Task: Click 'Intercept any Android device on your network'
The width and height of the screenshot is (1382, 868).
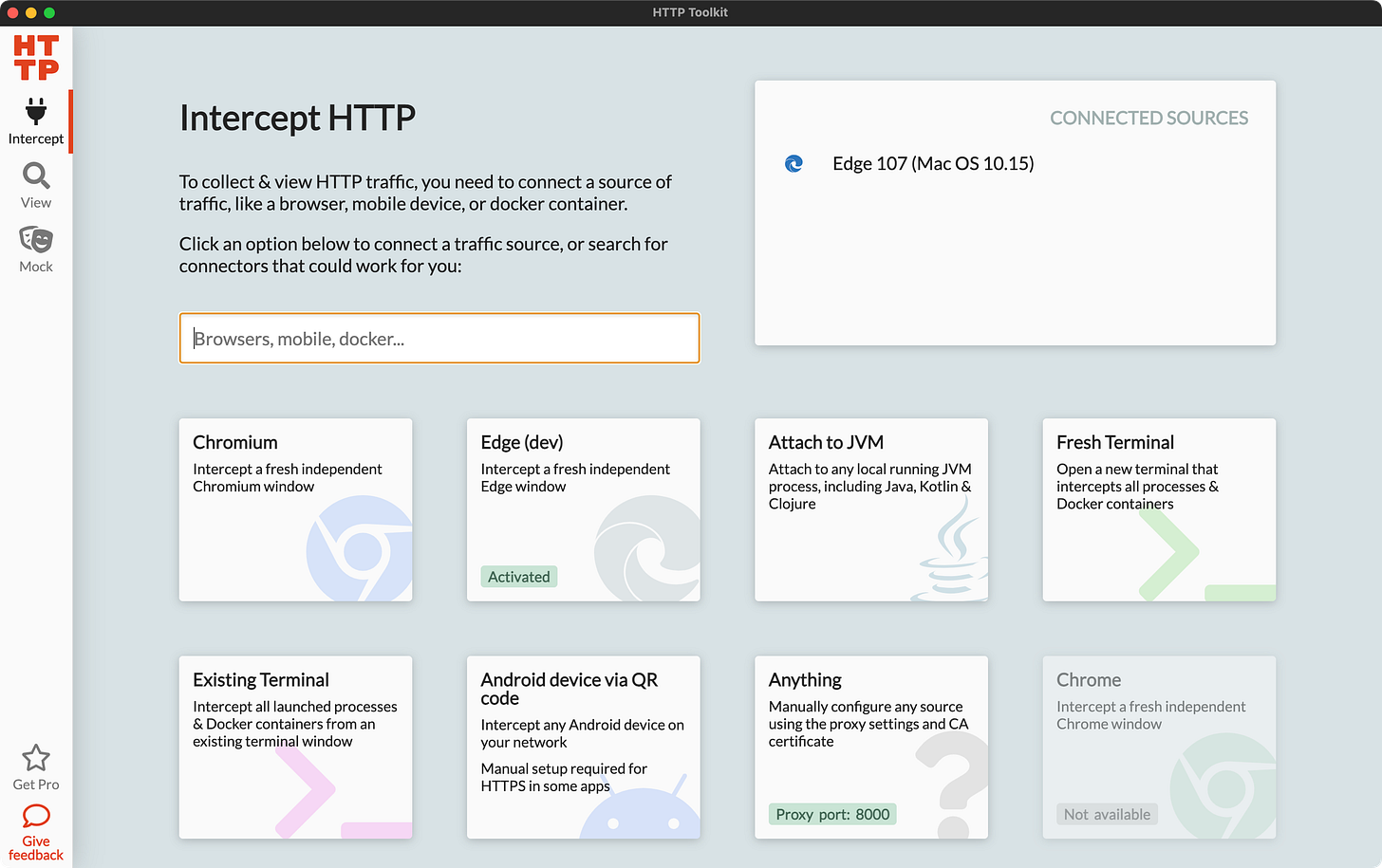Action: [582, 733]
